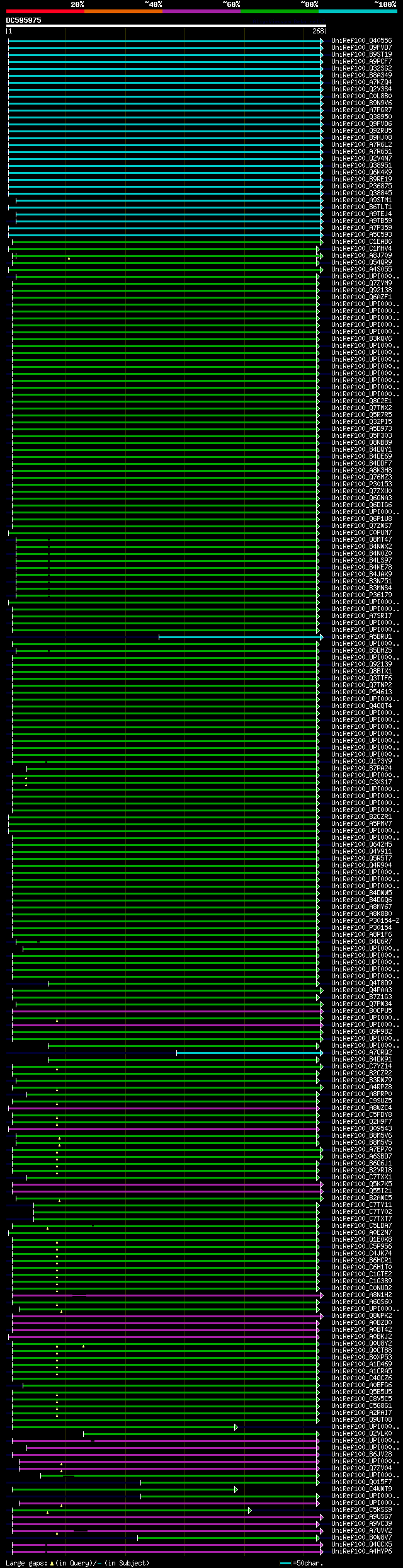This screenshot has height=1568, width=403.
Task: Click hit label UniRef100_Q2V3S4
Action: coord(361,89)
